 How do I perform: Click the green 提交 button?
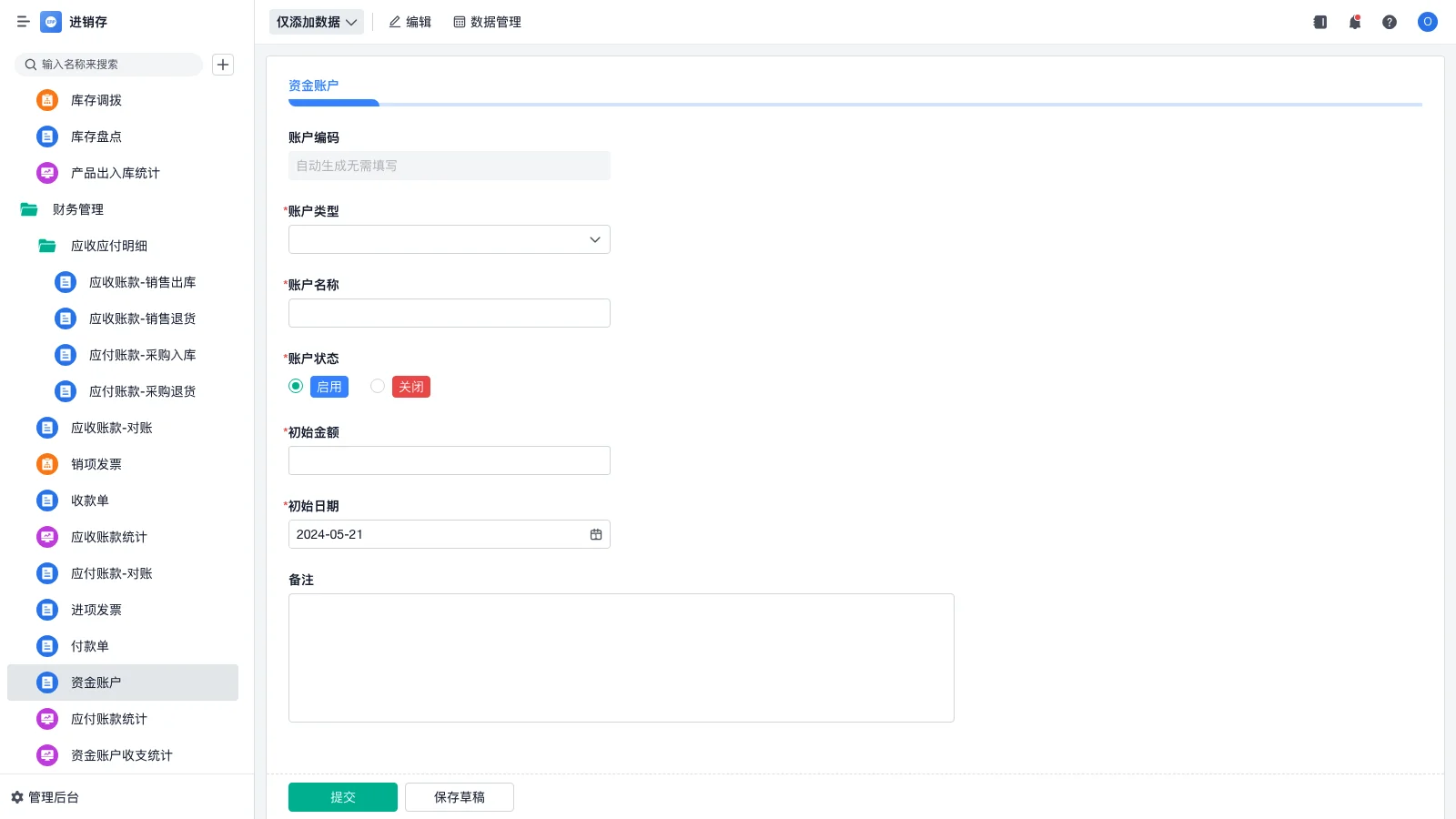point(343,797)
